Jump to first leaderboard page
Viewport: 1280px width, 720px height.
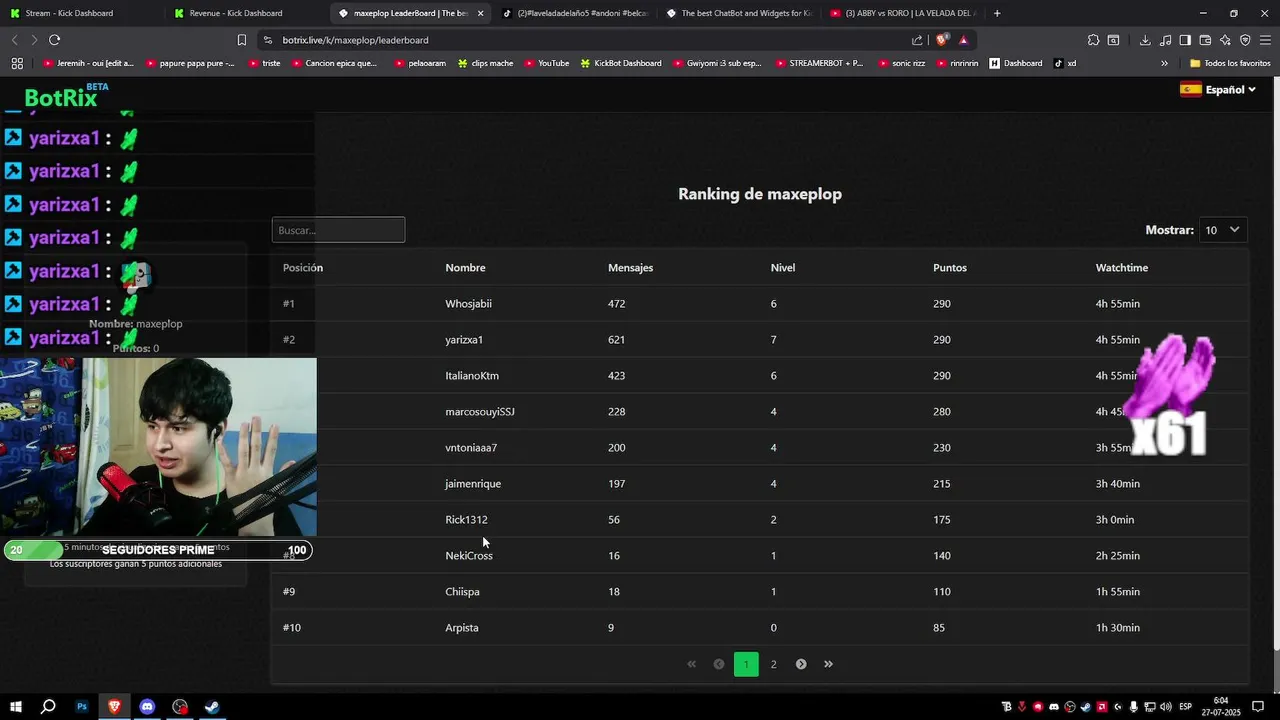coord(691,664)
